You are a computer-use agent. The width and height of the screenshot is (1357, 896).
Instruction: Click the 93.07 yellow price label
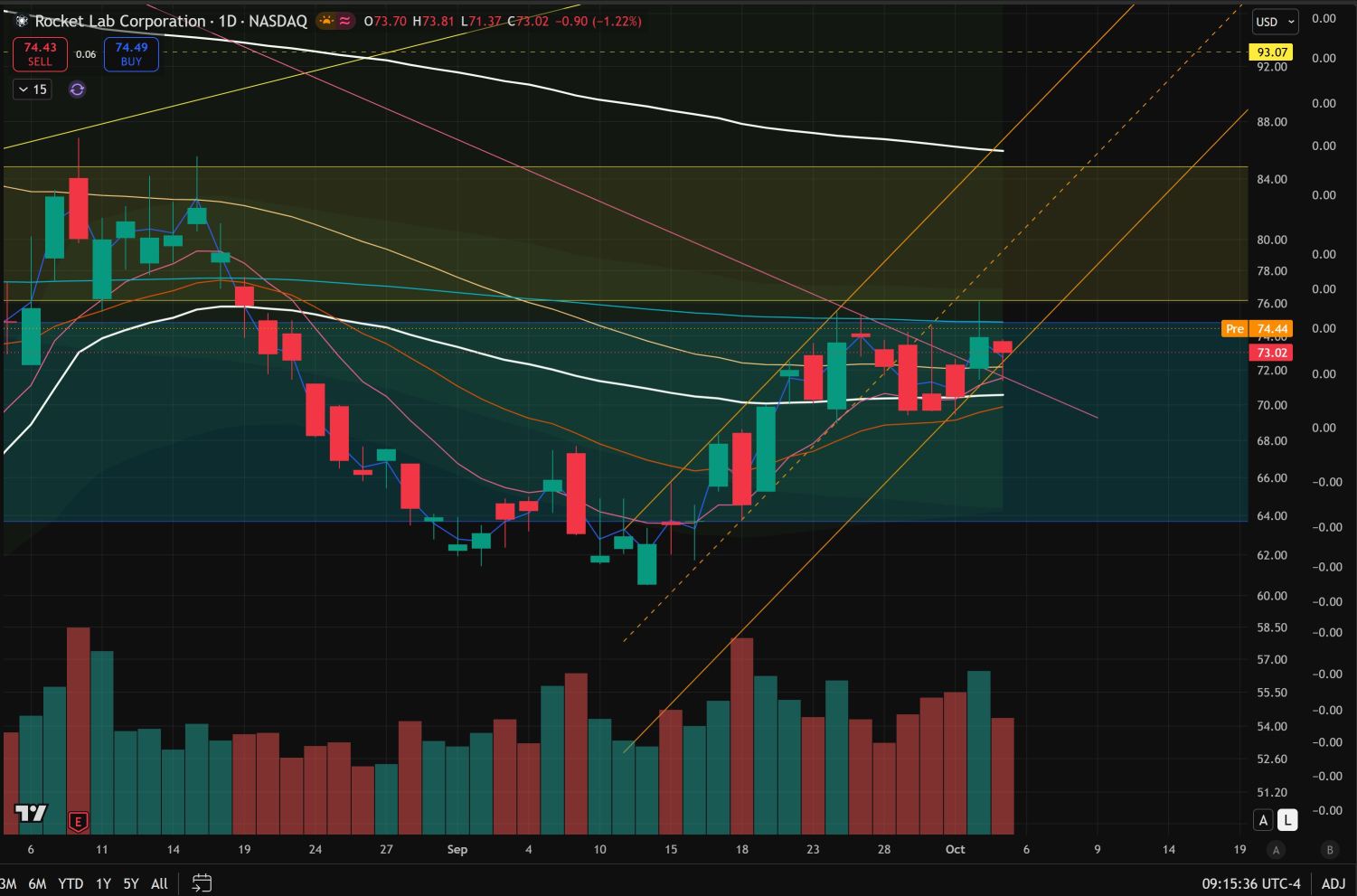(1270, 52)
